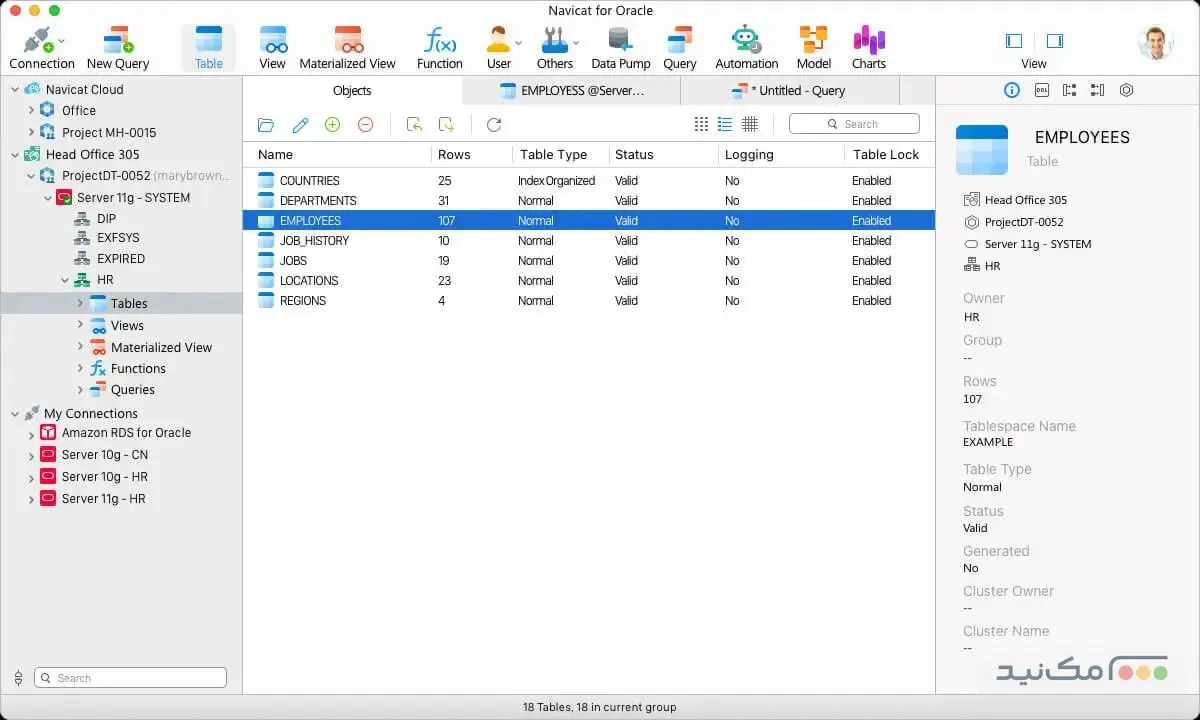
Task: Type in the sidebar search field
Action: coord(129,677)
